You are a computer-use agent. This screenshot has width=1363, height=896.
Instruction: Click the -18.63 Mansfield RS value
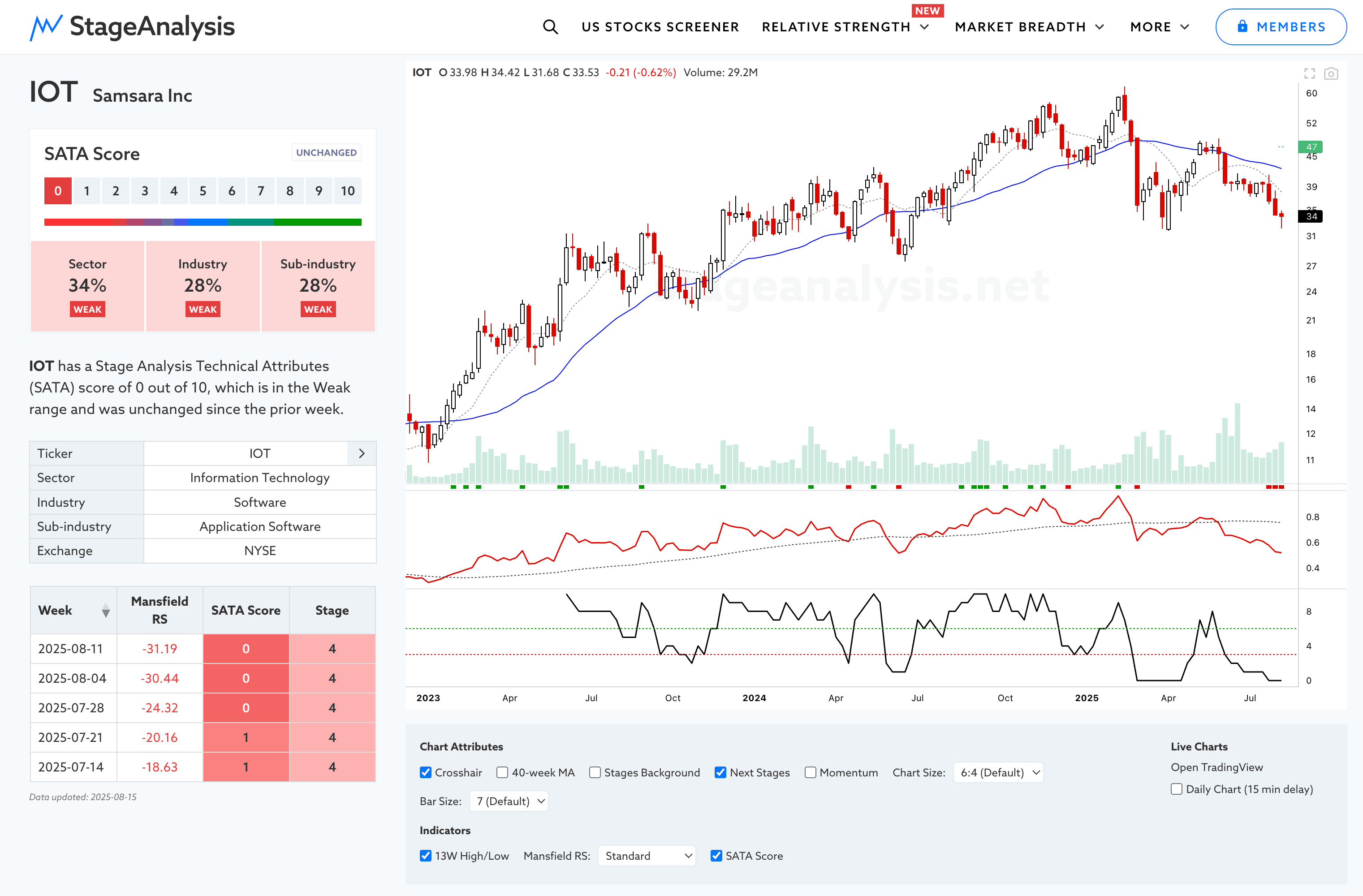pos(160,767)
